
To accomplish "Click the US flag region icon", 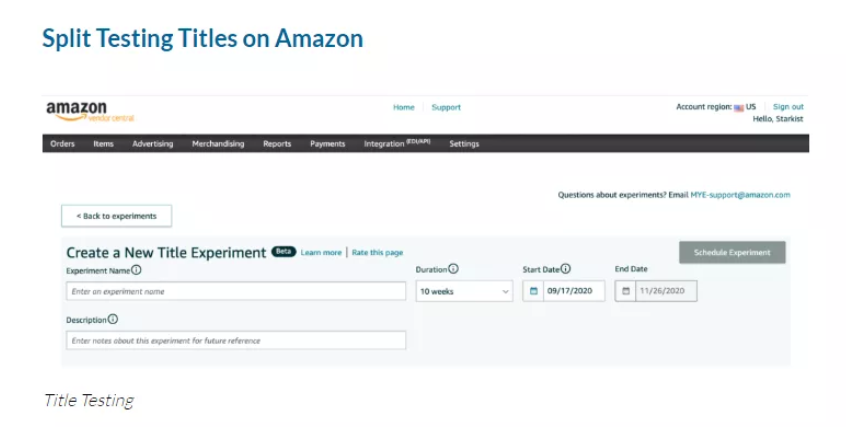I will (739, 108).
